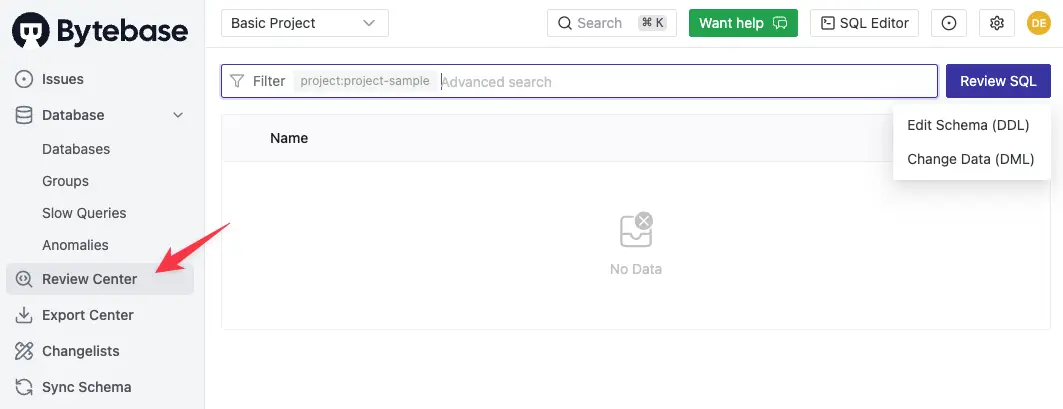Click the Advanced search input field
This screenshot has width=1063, height=409.
click(x=687, y=82)
